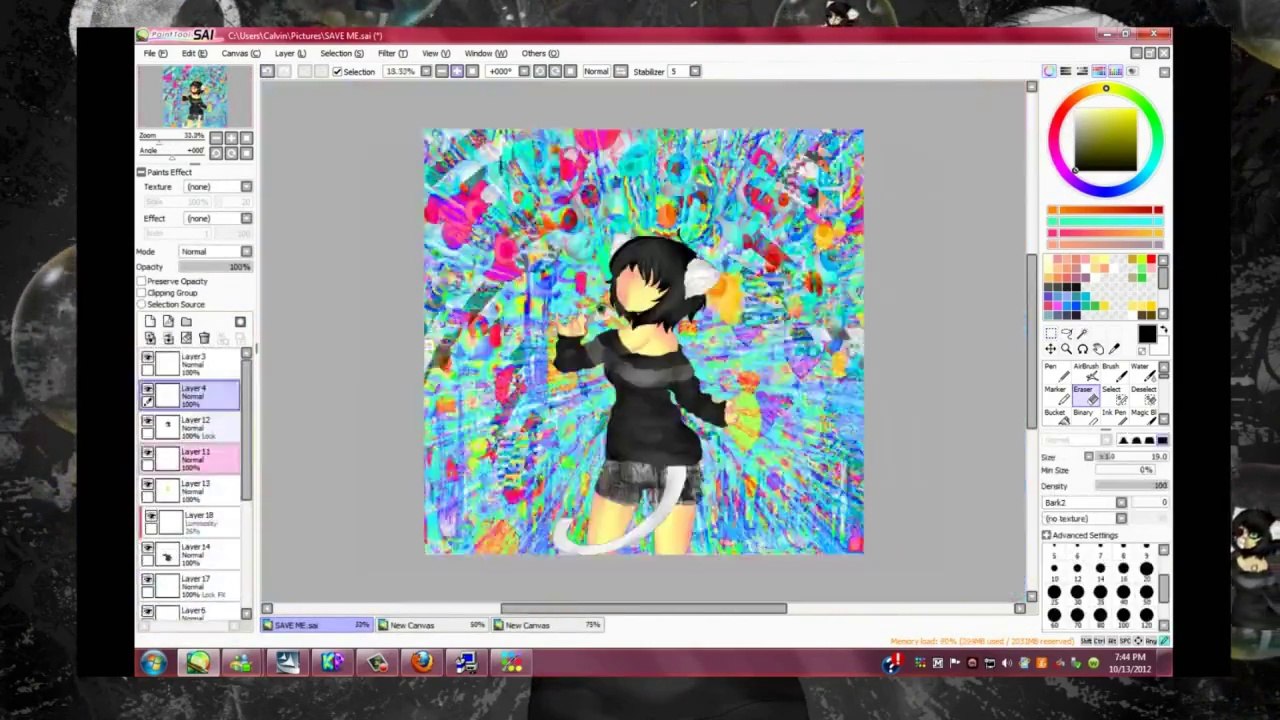This screenshot has width=1280, height=720.
Task: Select the zoom magnifier tool
Action: click(x=1066, y=349)
